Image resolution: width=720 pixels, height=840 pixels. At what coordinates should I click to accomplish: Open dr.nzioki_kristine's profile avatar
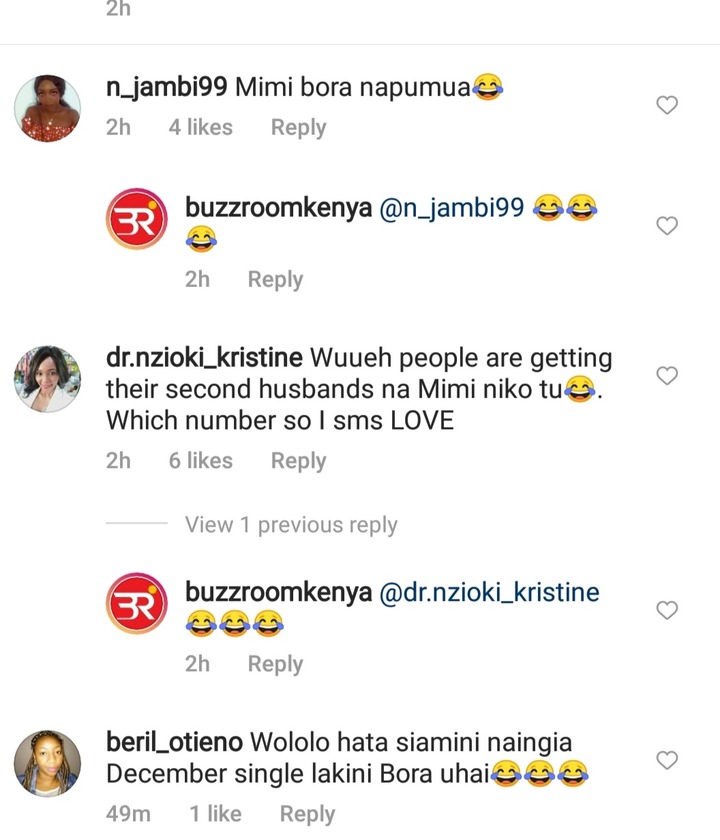(47, 379)
